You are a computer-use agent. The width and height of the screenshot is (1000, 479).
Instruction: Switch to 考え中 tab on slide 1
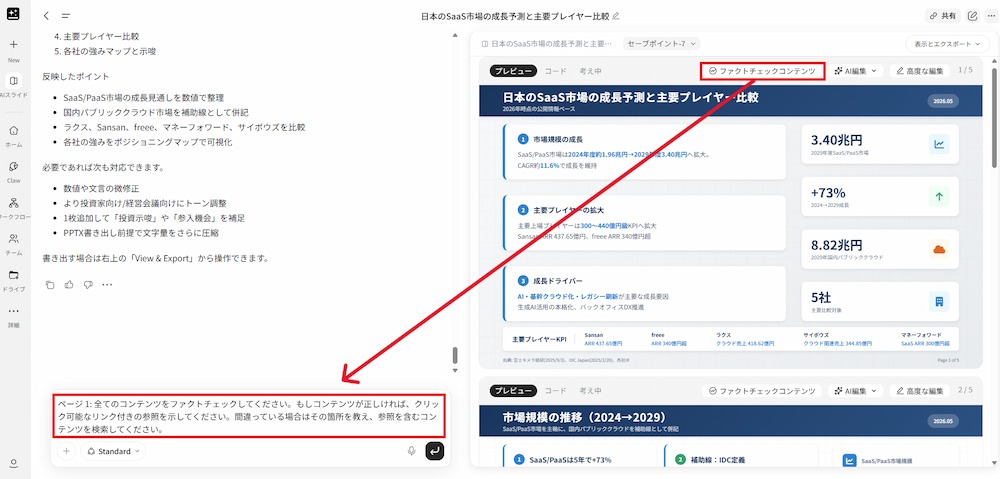[x=591, y=71]
